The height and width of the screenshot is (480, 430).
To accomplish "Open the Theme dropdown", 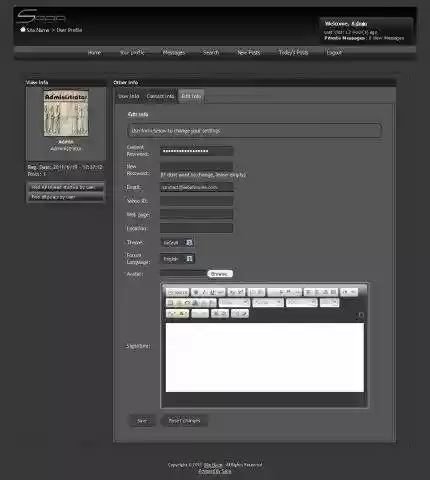I will coord(178,242).
